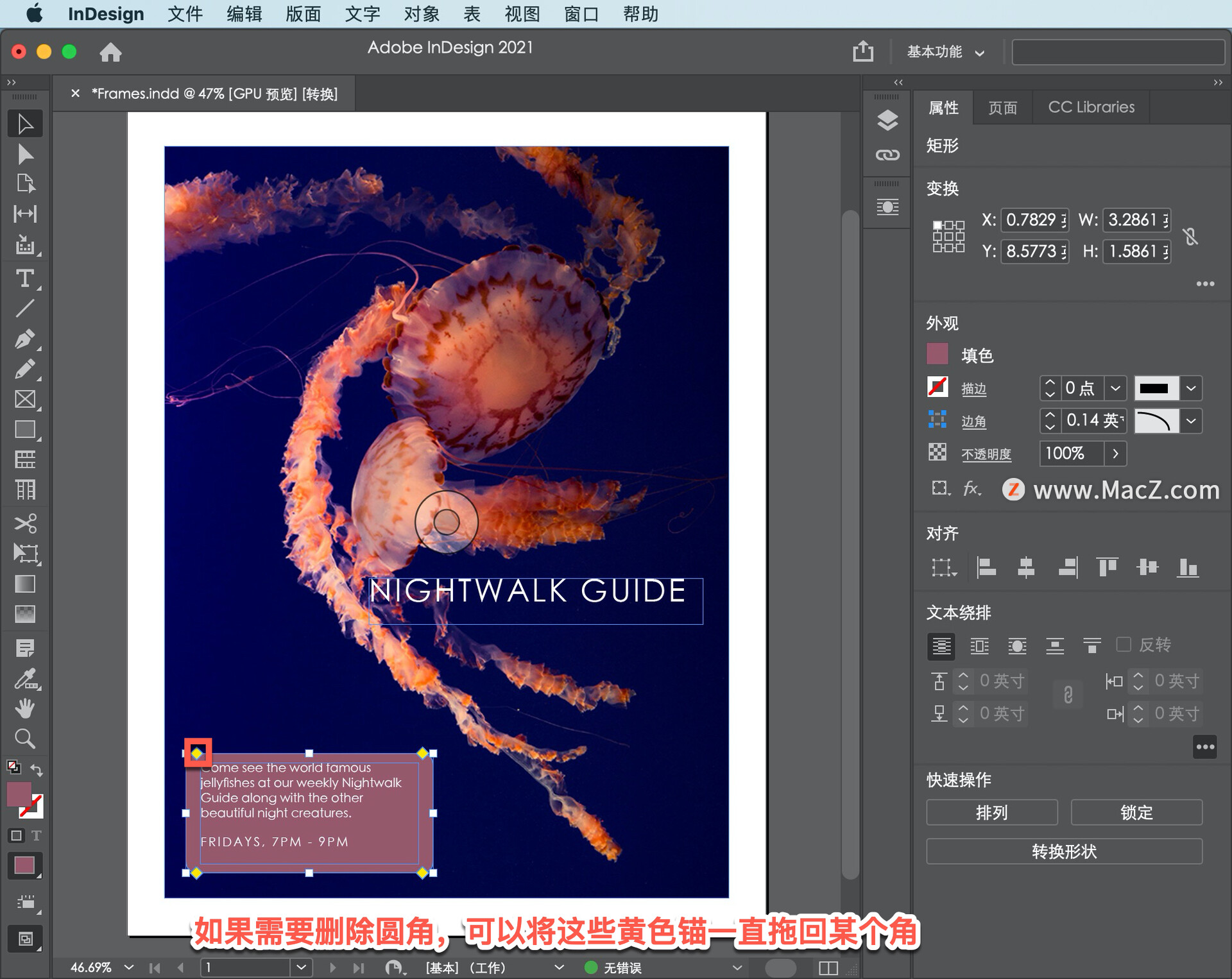Select the Line tool
The height and width of the screenshot is (979, 1232).
pos(25,309)
